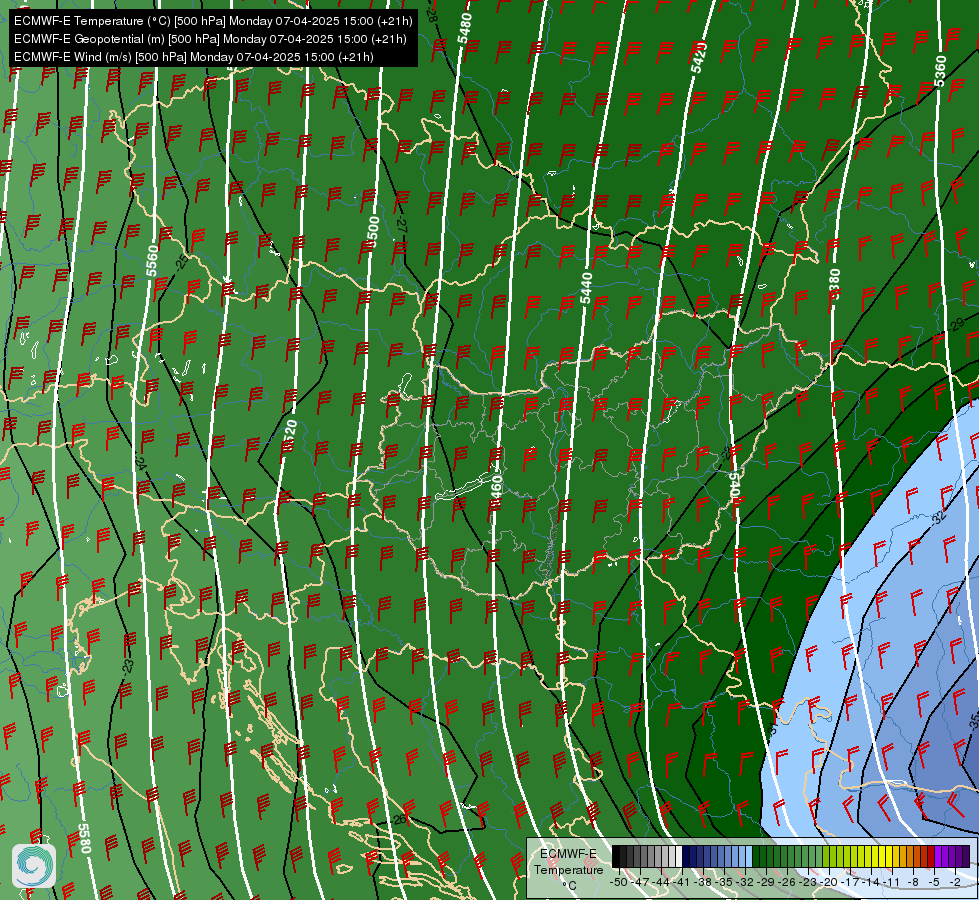The image size is (979, 900).
Task: Click the 5360 geopotential contour label
Action: click(940, 72)
